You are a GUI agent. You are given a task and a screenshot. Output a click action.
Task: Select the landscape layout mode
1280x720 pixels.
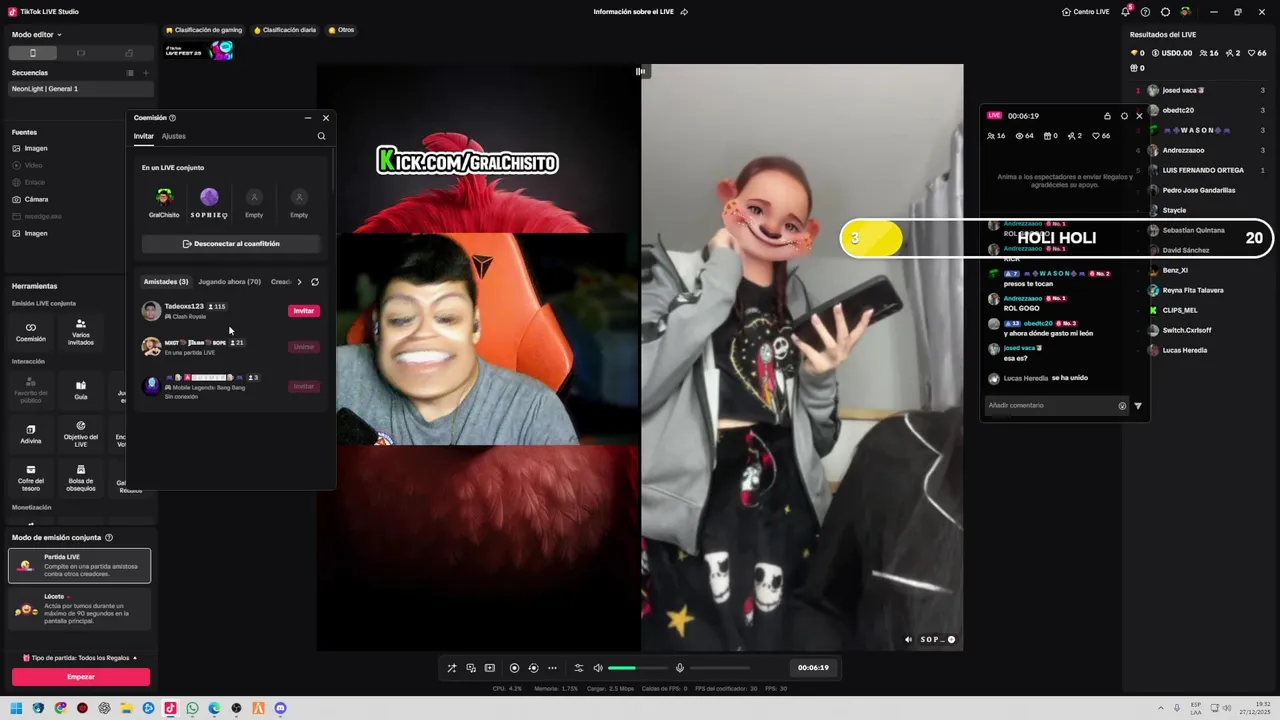point(81,53)
